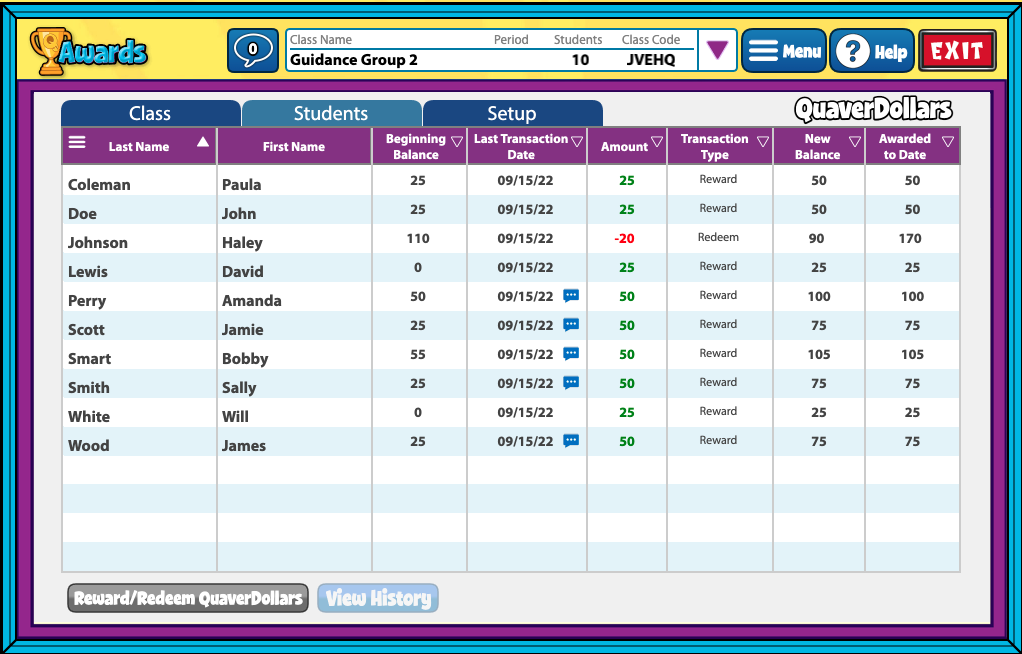Sort by Last Transaction Date triangle
The image size is (1022, 654).
click(577, 141)
